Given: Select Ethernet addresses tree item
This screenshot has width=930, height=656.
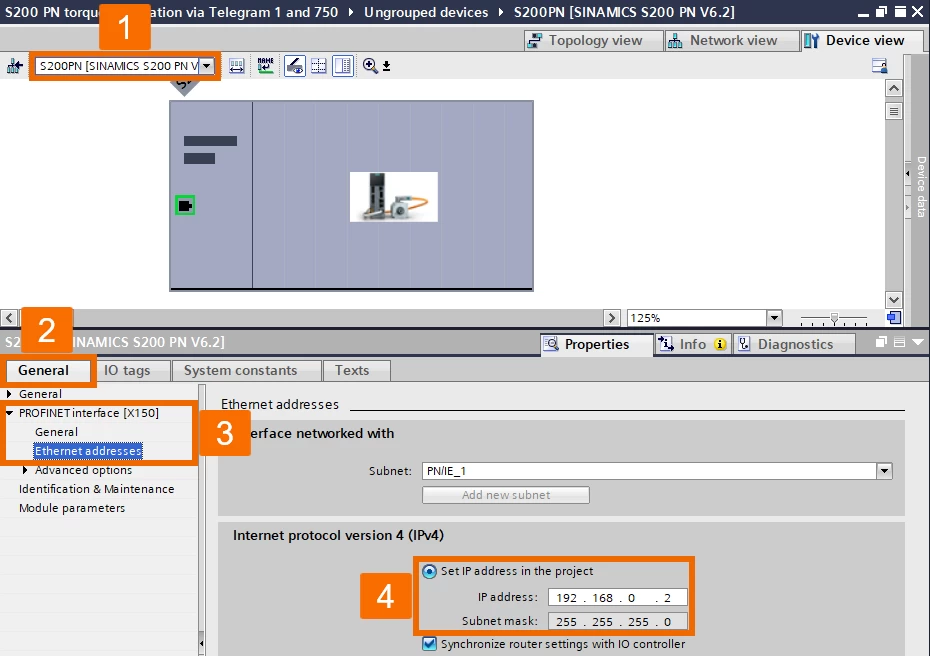Looking at the screenshot, I should (88, 451).
